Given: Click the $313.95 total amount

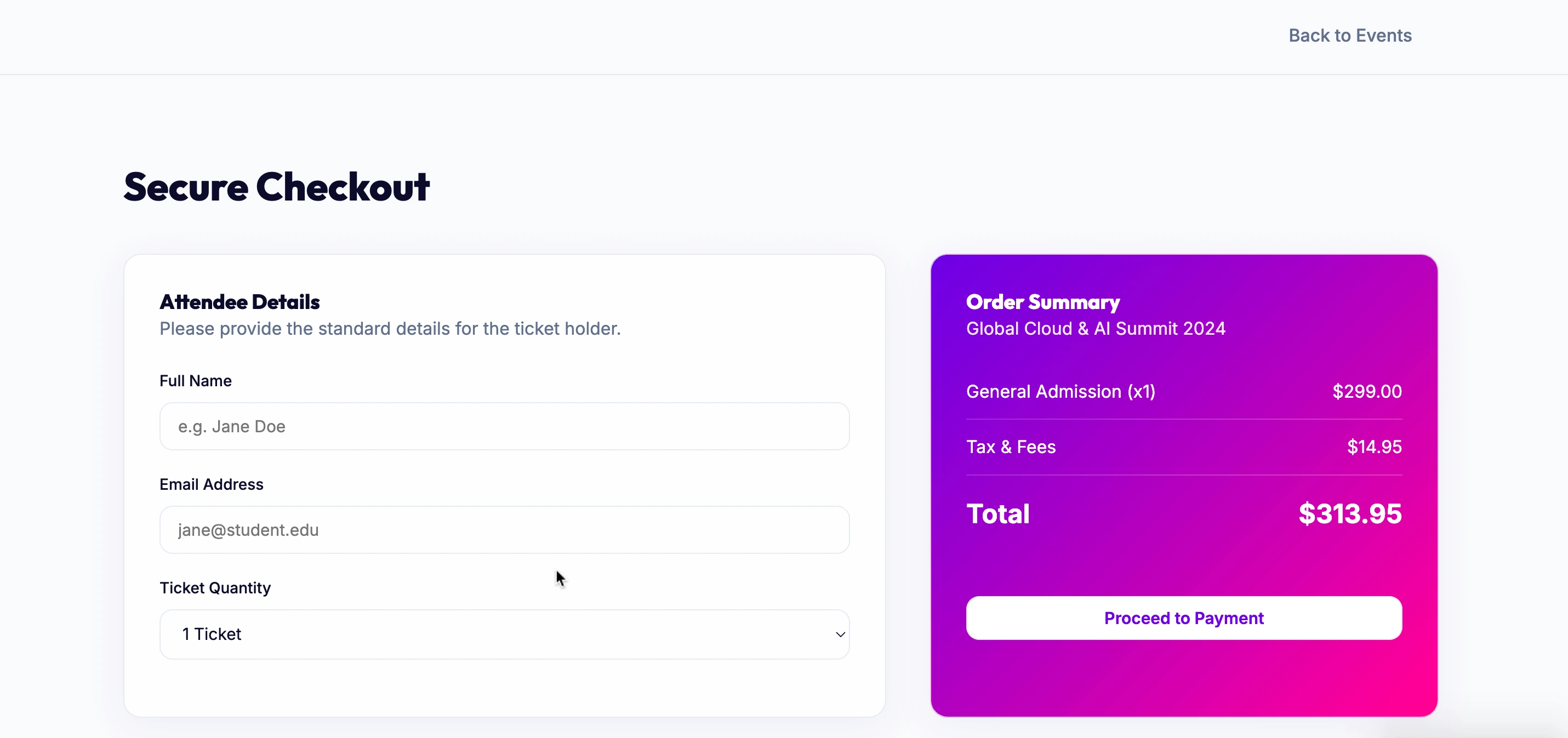Looking at the screenshot, I should pos(1349,514).
